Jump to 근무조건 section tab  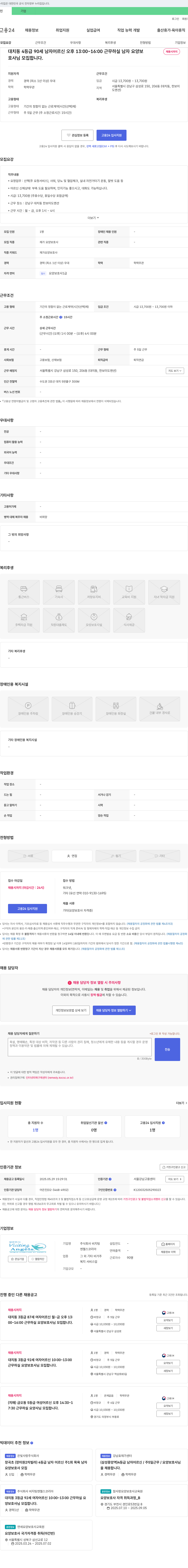point(41,43)
